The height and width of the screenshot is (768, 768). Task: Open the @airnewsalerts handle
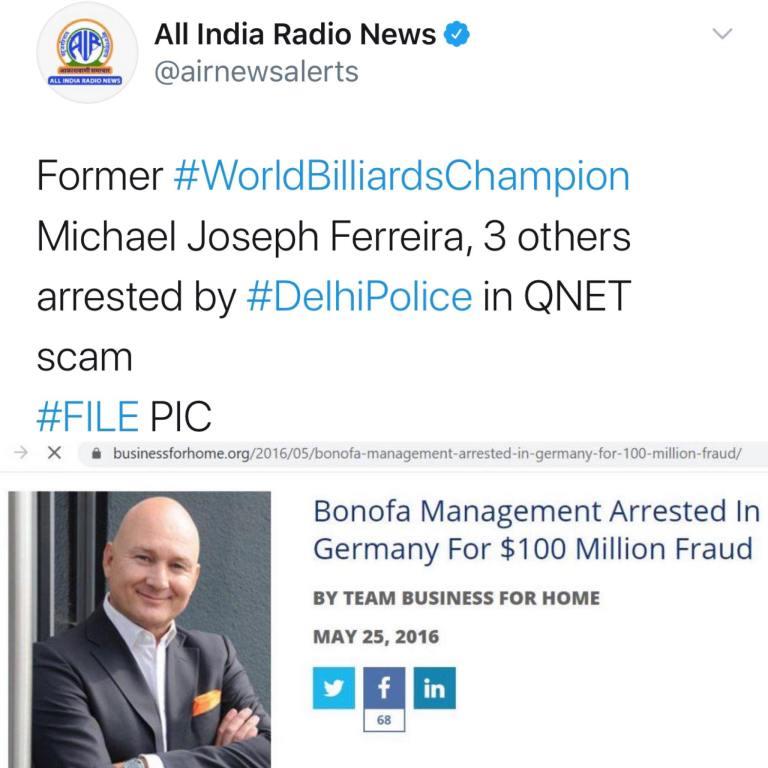(x=256, y=72)
